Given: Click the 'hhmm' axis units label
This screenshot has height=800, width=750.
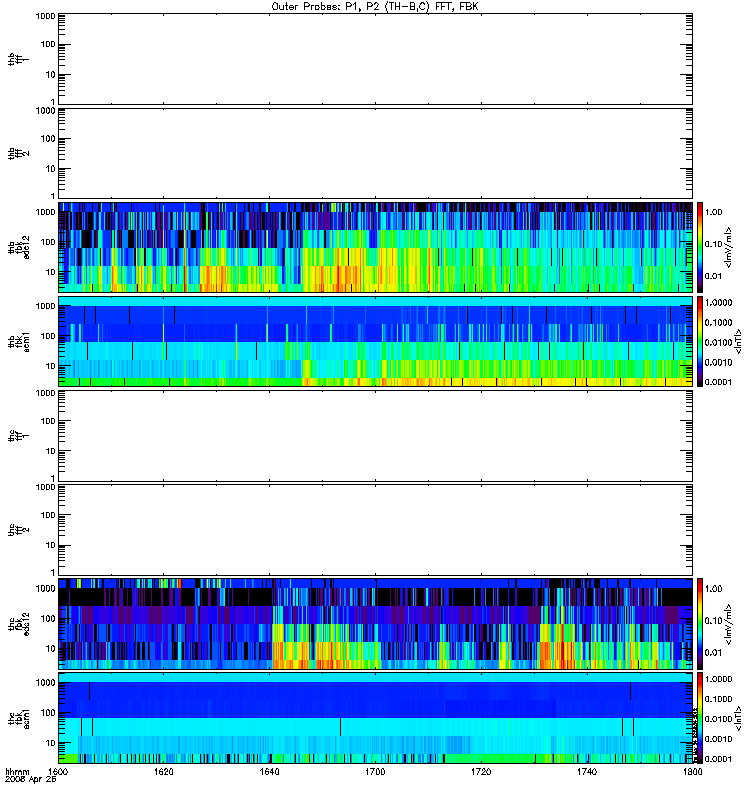Looking at the screenshot, I should [17, 772].
